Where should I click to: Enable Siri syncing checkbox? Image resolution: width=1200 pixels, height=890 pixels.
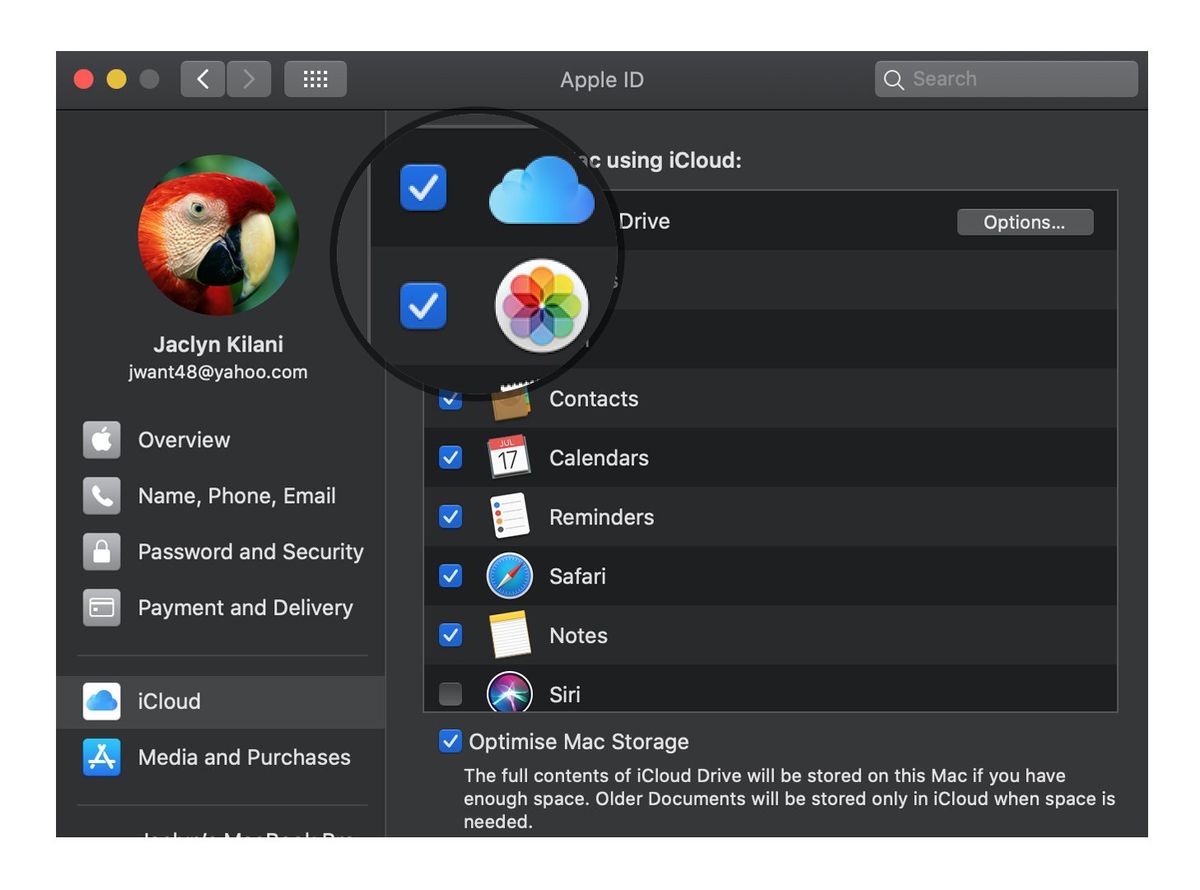coord(450,694)
